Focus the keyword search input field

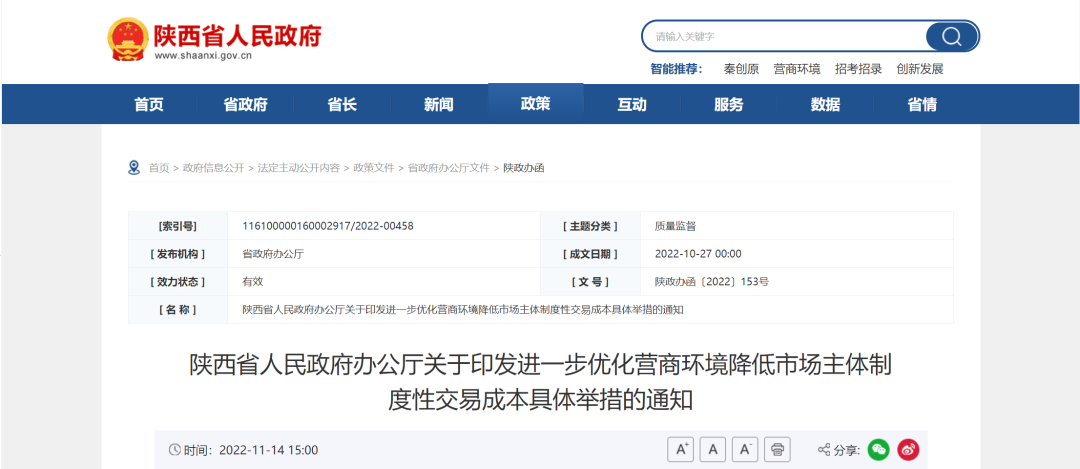tap(784, 37)
